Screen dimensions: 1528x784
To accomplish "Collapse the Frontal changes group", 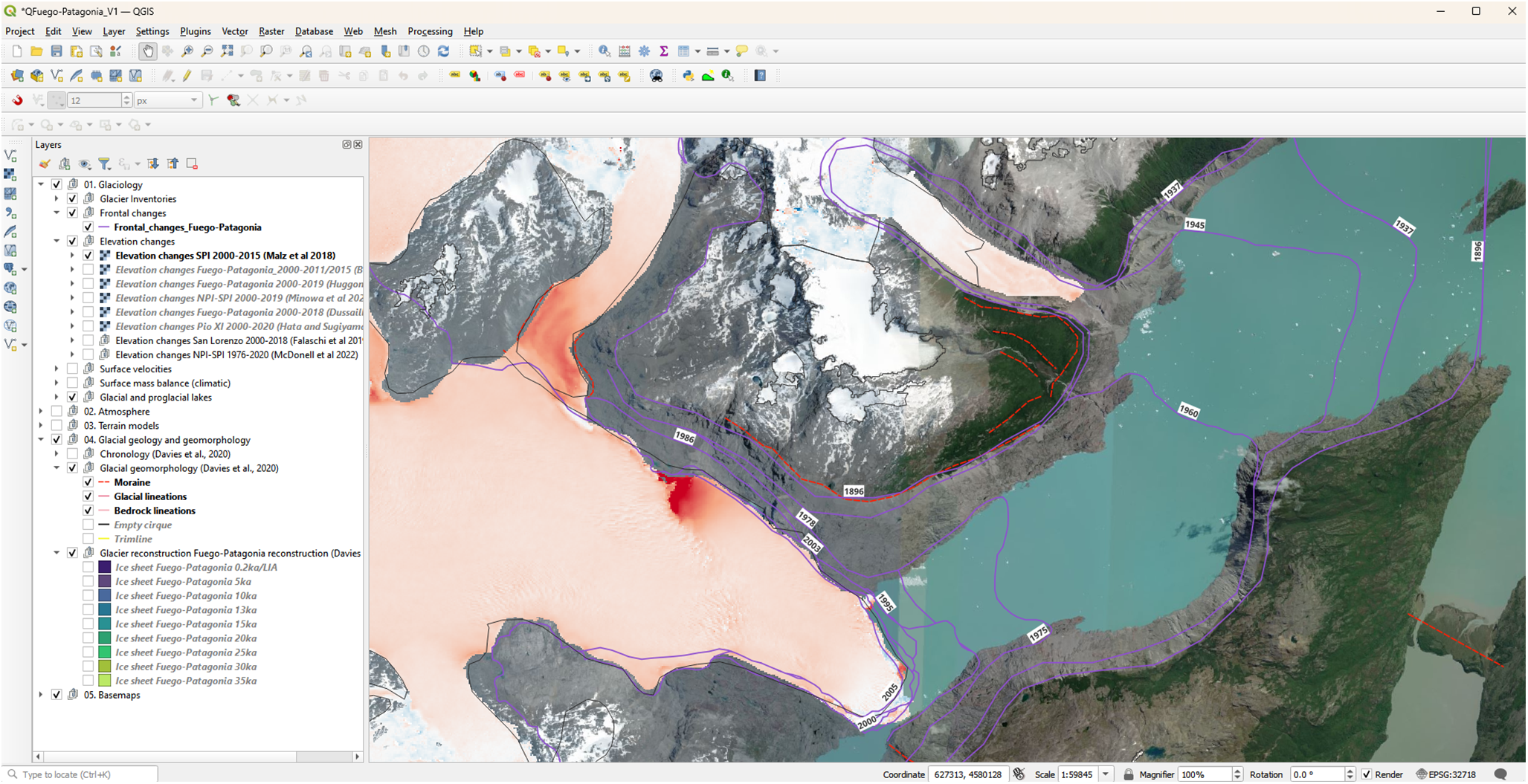I will coord(57,213).
